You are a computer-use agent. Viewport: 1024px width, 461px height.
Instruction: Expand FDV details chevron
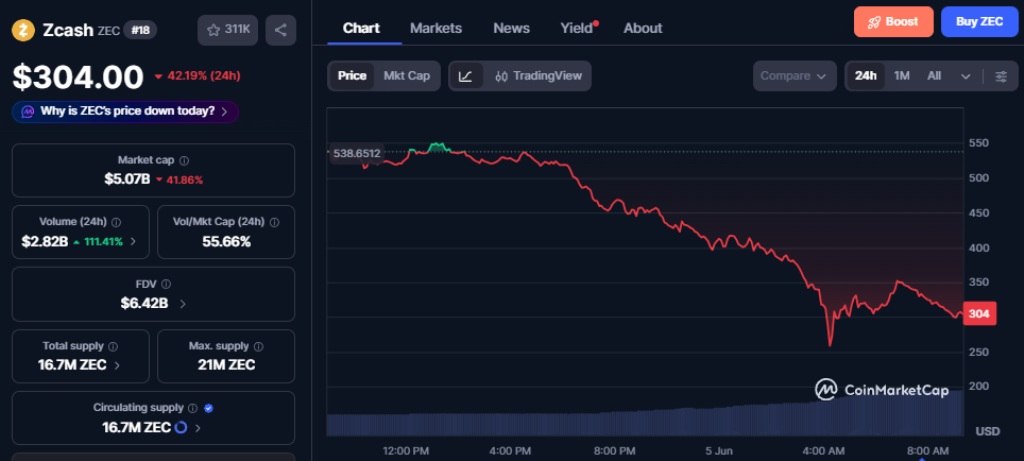(x=182, y=304)
